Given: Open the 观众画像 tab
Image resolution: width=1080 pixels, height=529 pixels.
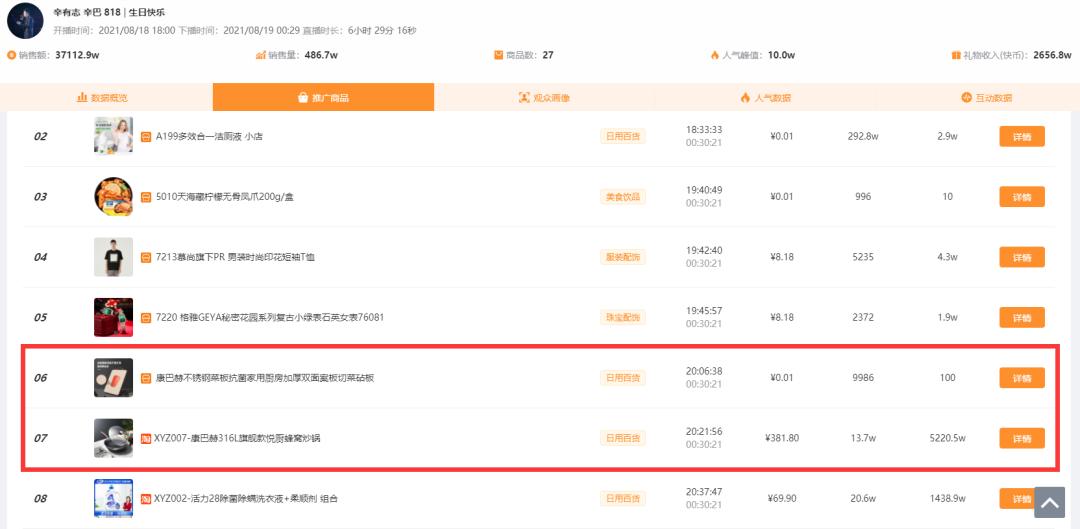Looking at the screenshot, I should tap(544, 98).
